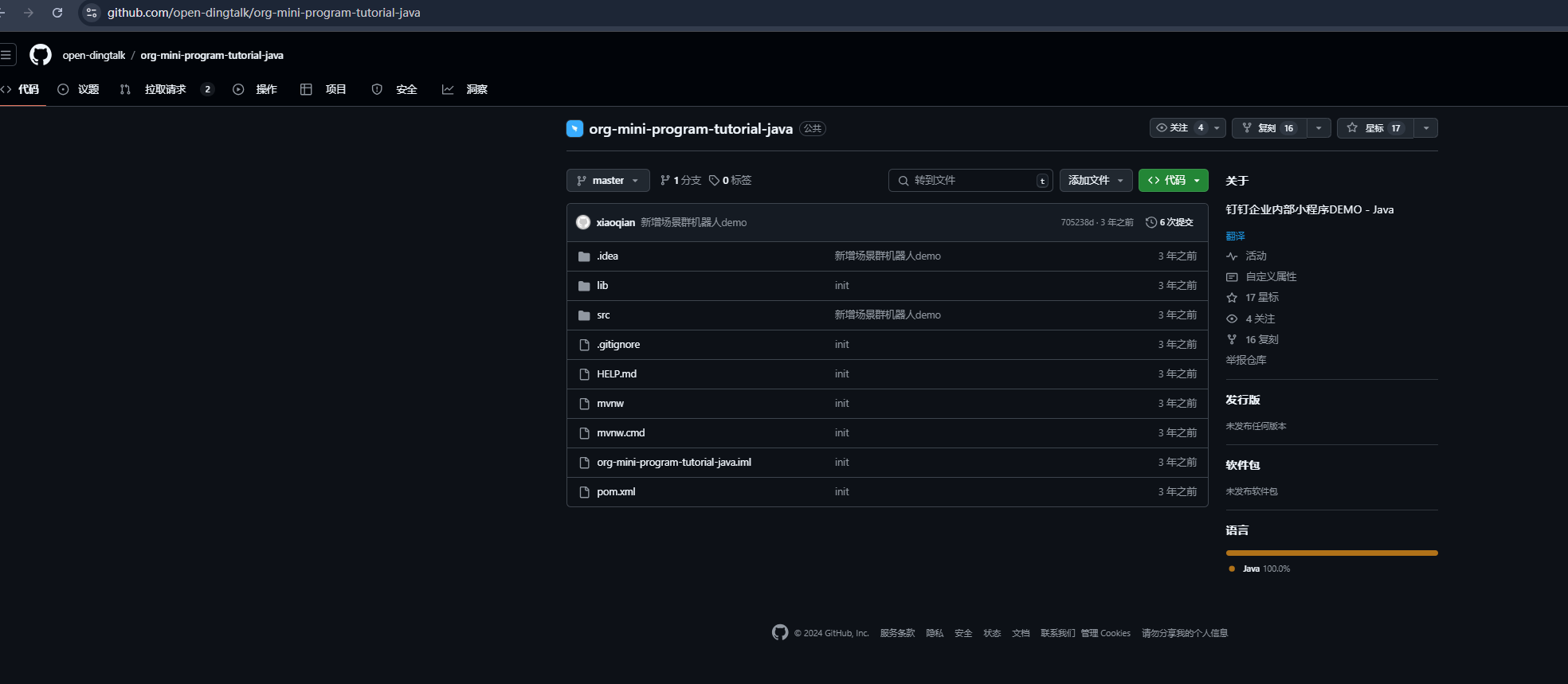Go forward with the browser forward arrow

pyautogui.click(x=29, y=13)
